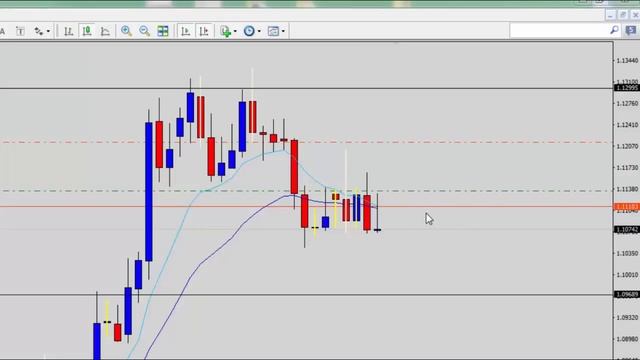Viewport: 640px width, 360px height.
Task: Click scale value 1.11380
Action: click(627, 189)
